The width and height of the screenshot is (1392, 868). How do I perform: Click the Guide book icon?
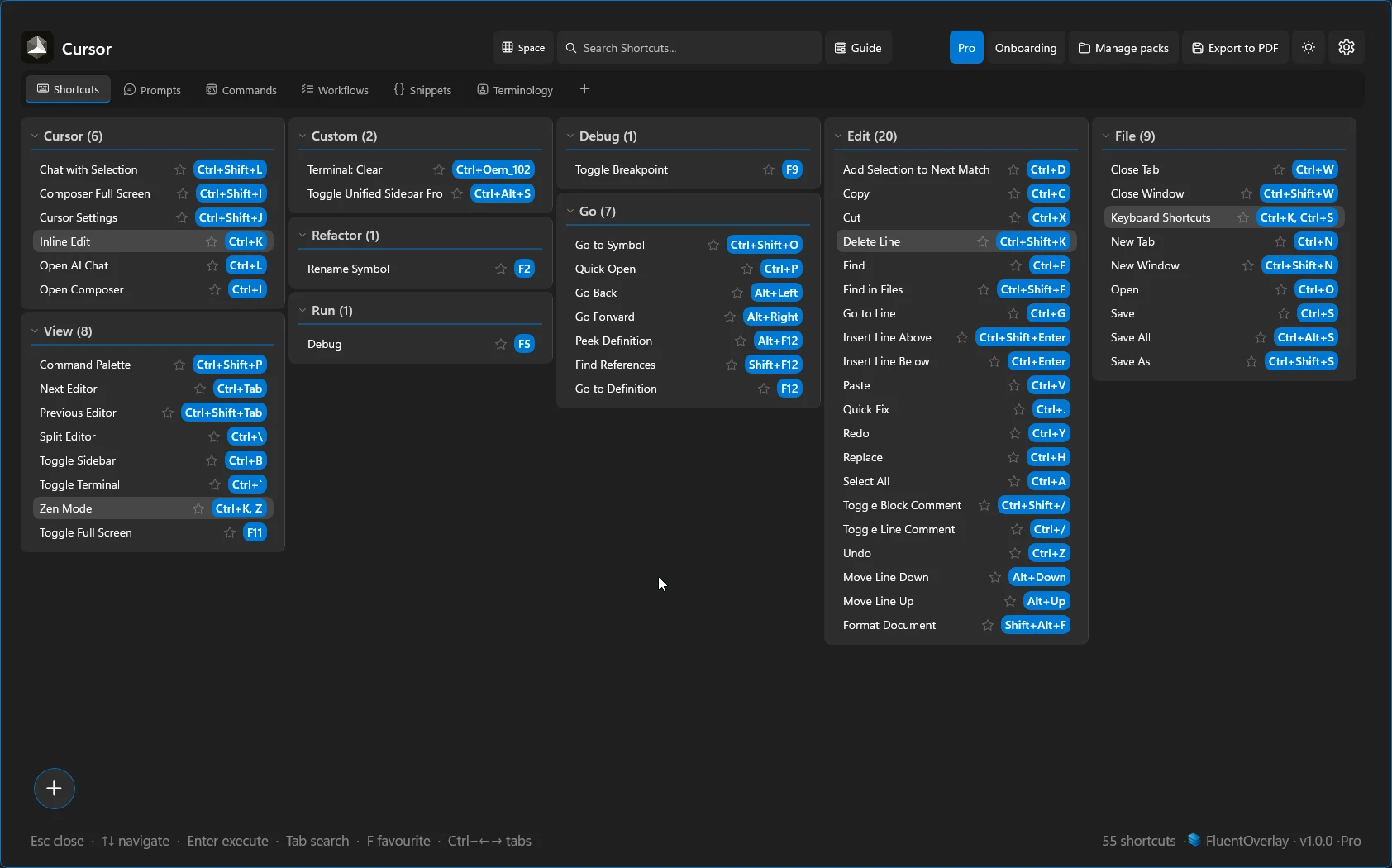[x=841, y=47]
